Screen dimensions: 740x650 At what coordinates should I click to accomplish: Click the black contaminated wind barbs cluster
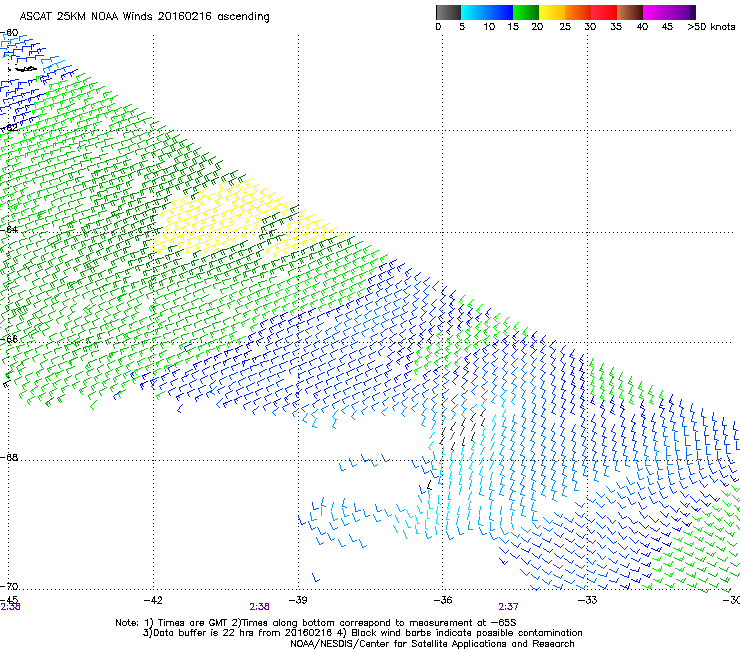[x=463, y=429]
